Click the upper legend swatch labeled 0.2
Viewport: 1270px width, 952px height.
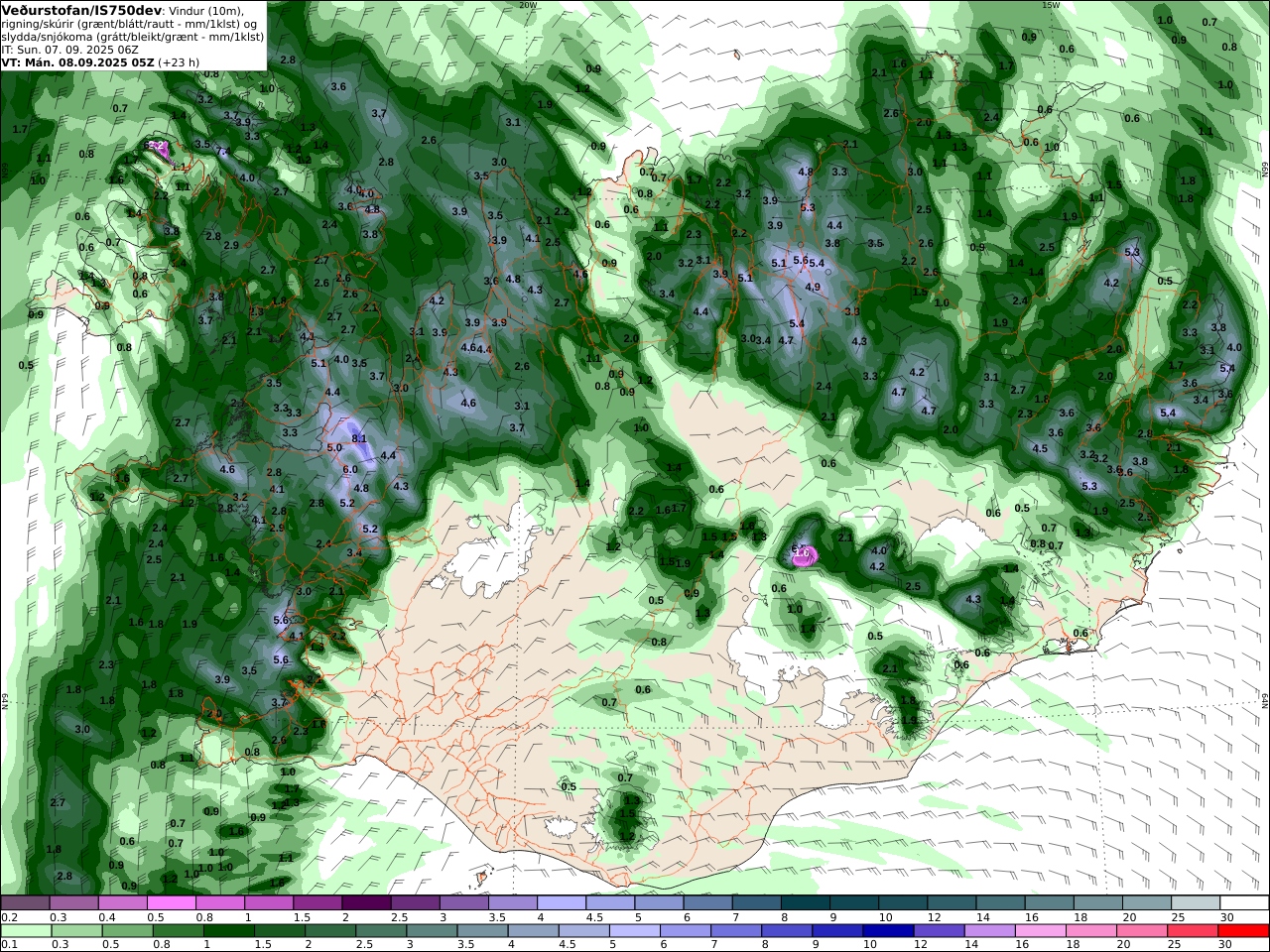pyautogui.click(x=25, y=902)
